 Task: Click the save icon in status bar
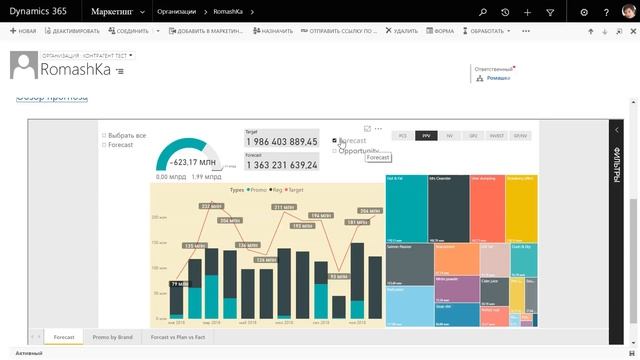point(632,353)
